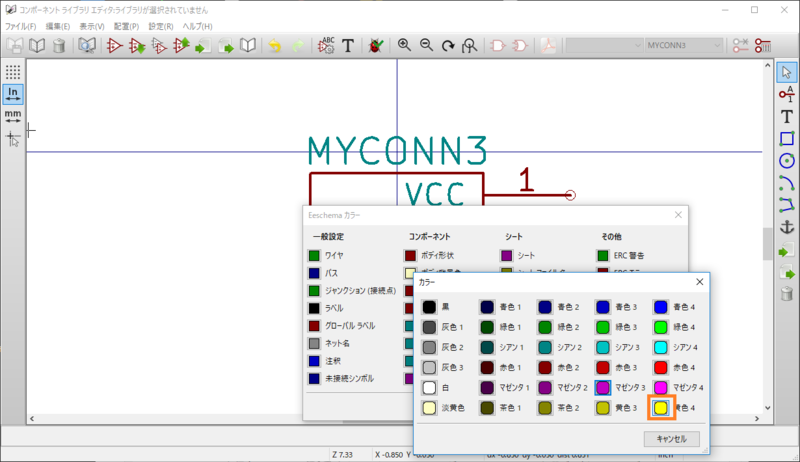Open component properties ABC gear icon

[x=326, y=45]
